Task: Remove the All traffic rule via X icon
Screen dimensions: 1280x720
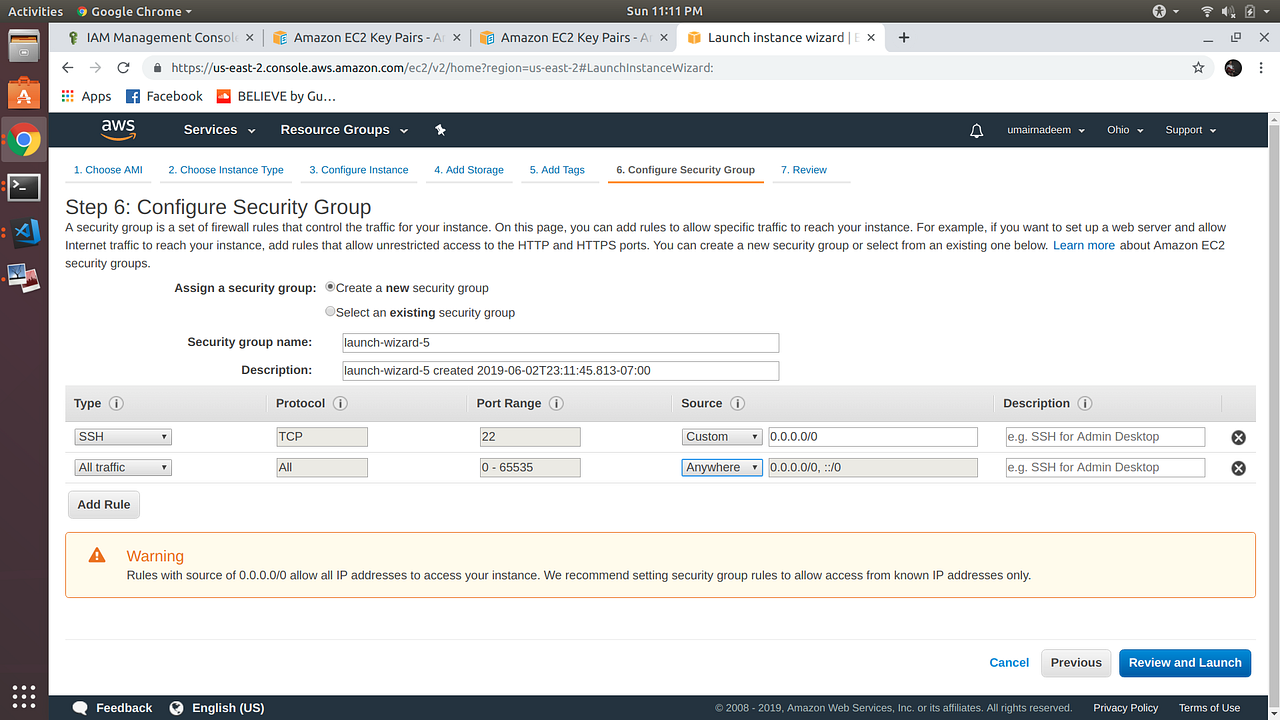Action: pos(1238,467)
